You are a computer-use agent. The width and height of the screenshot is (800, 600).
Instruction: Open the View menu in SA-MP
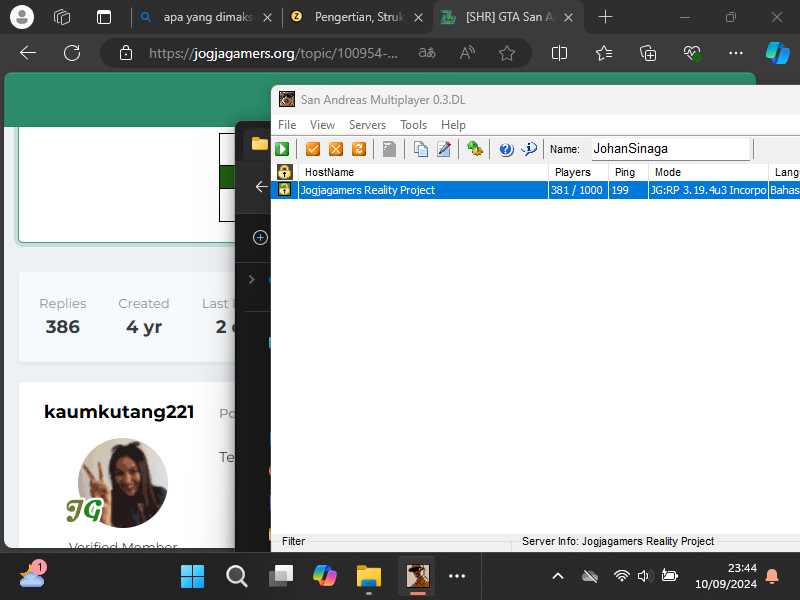tap(322, 125)
